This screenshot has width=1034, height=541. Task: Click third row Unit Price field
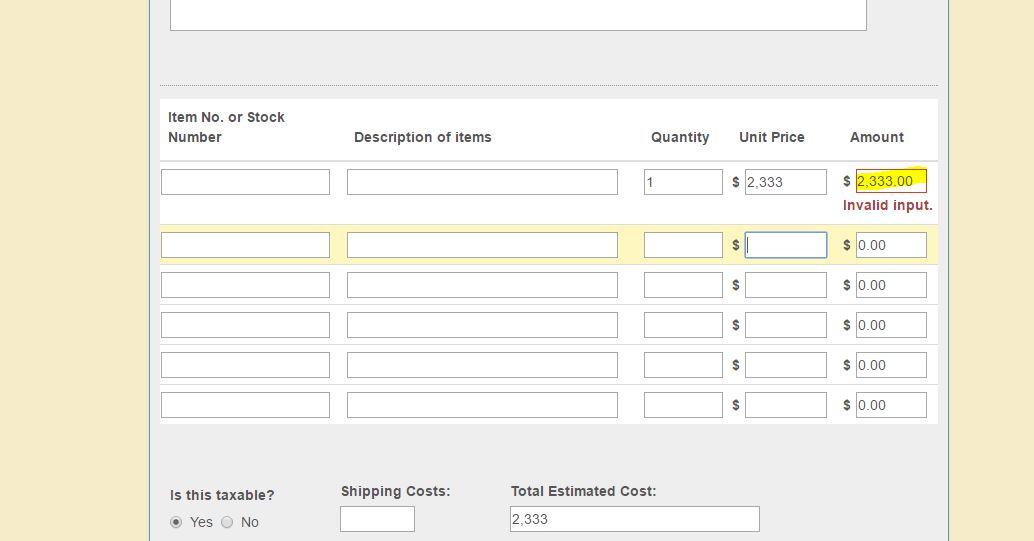(785, 285)
